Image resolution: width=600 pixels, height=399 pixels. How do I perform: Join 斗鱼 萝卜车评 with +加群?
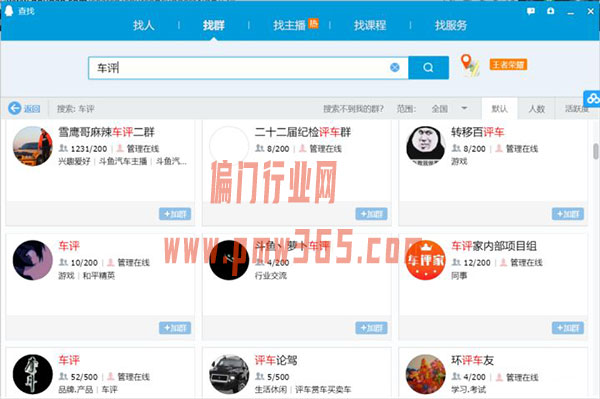[x=371, y=328]
